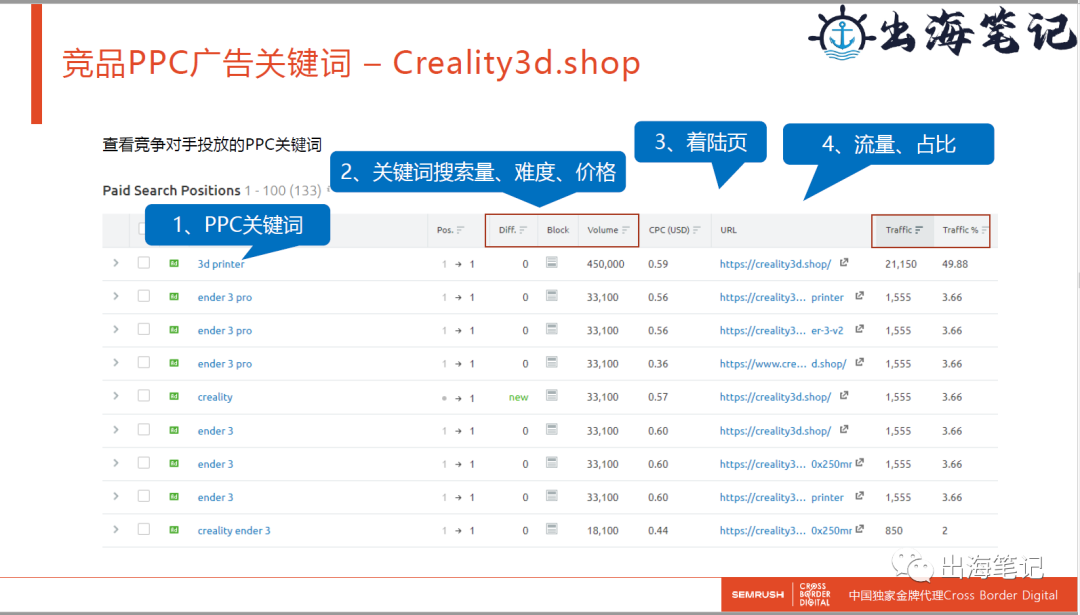Open external link icon in creality keyword row
This screenshot has height=615, width=1080.
[844, 395]
